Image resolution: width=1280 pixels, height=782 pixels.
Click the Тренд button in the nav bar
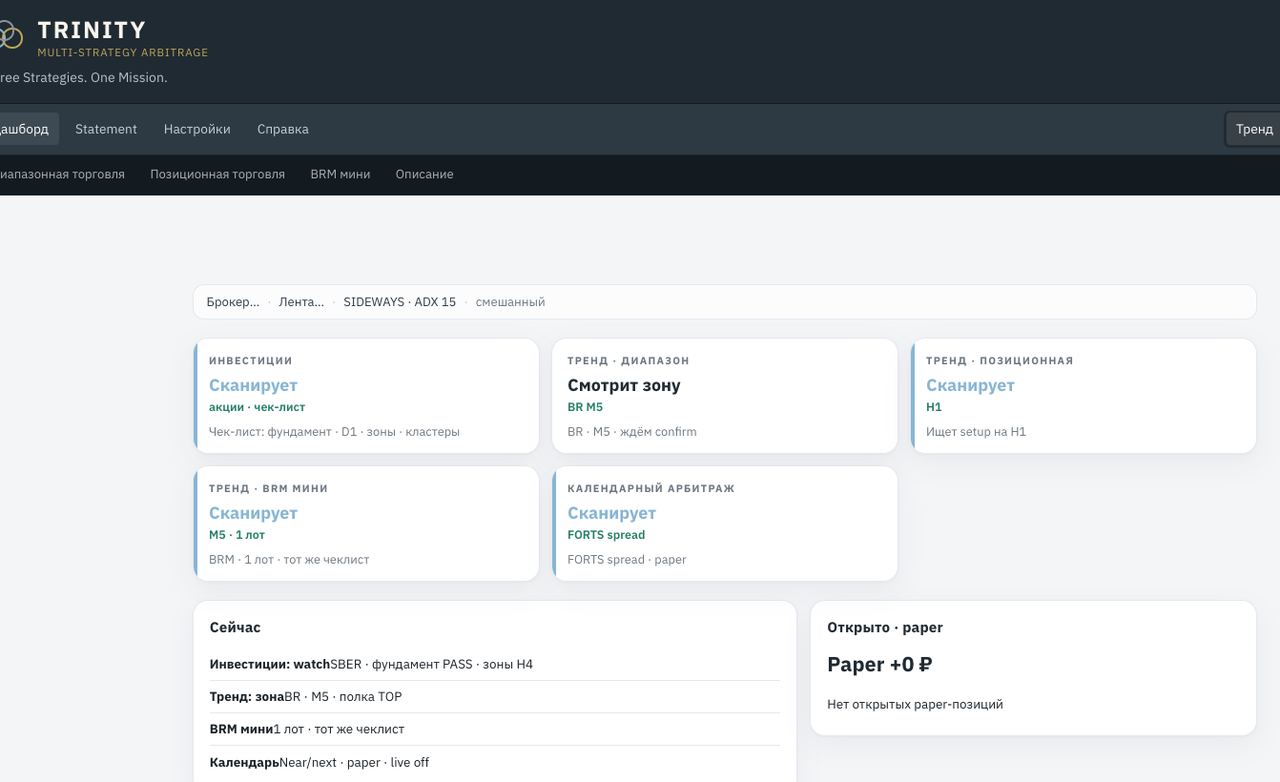[x=1254, y=129]
